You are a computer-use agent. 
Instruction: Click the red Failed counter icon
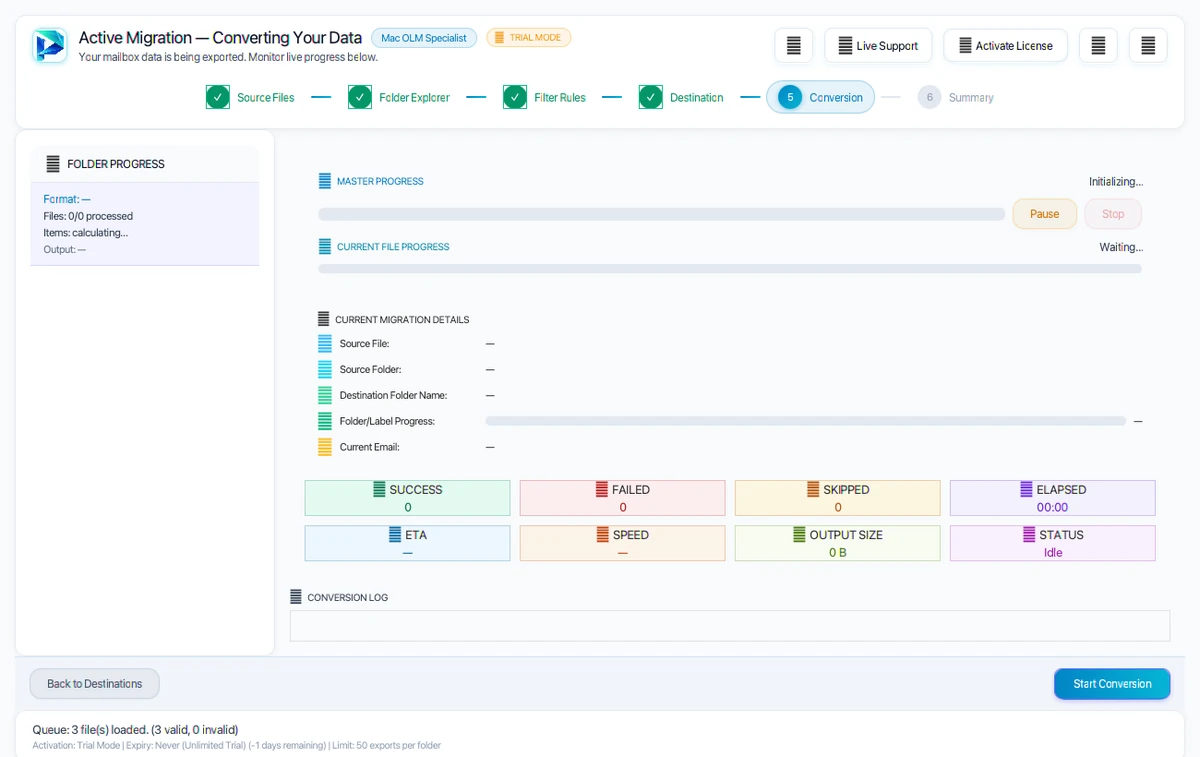pyautogui.click(x=601, y=489)
